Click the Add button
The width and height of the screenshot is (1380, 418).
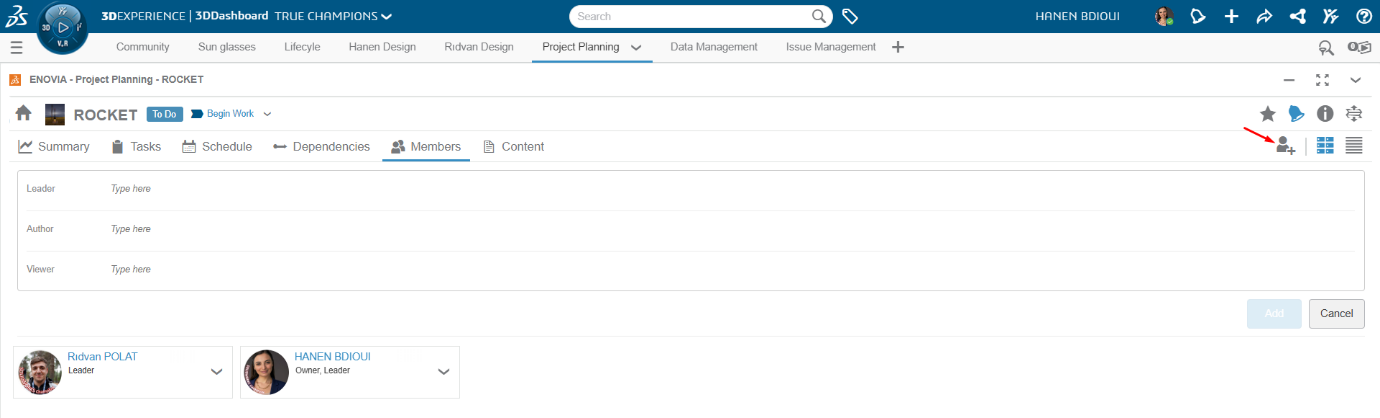point(1274,313)
